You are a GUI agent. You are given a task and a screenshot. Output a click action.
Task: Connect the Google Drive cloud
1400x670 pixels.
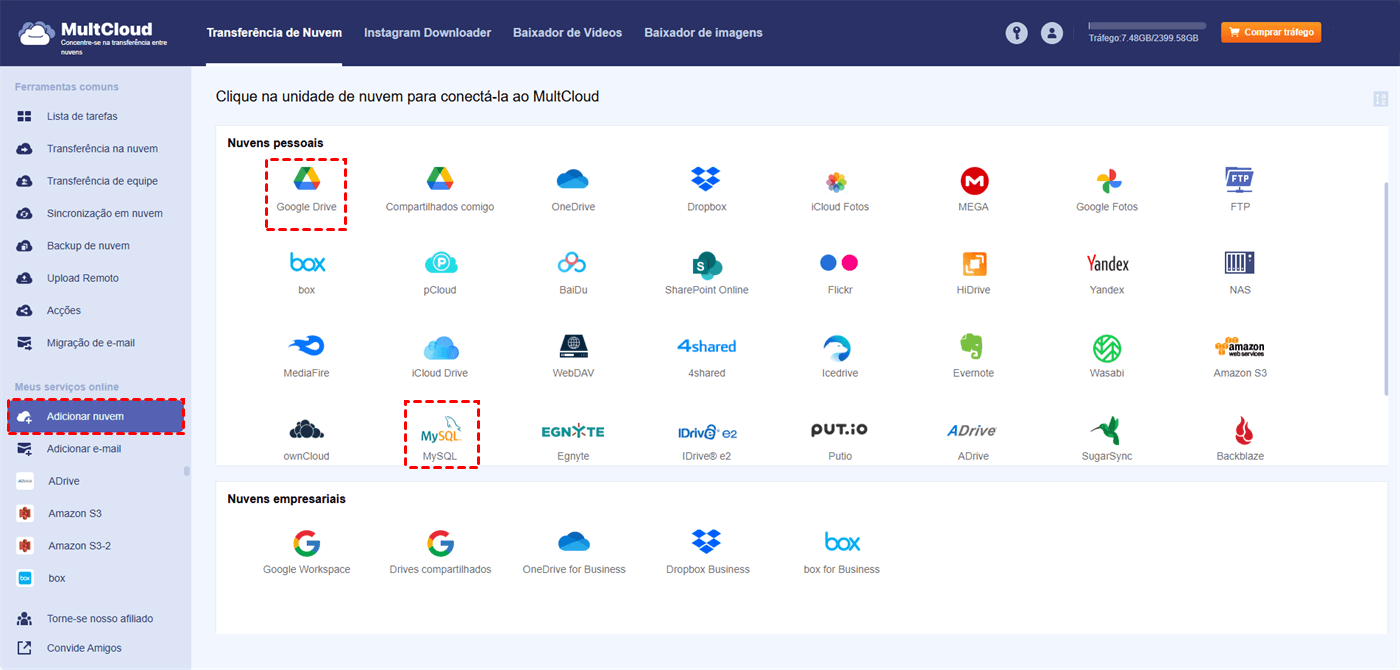coord(306,179)
